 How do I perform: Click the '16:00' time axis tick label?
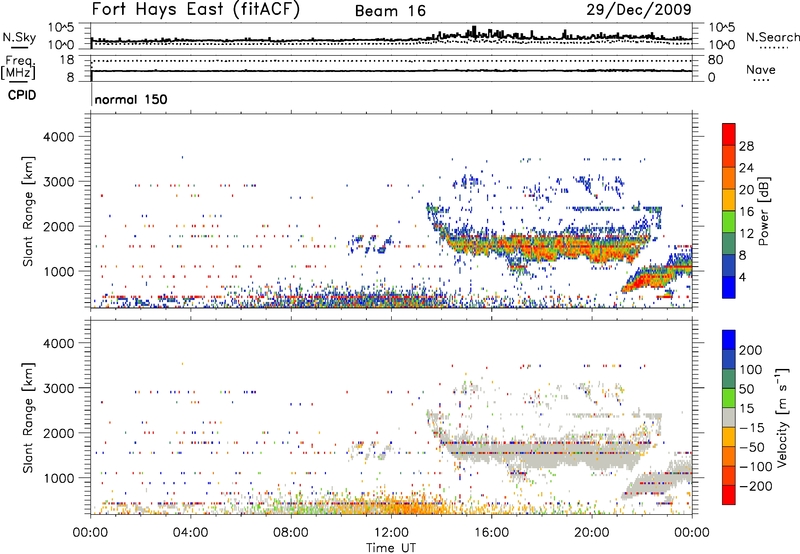pyautogui.click(x=491, y=533)
